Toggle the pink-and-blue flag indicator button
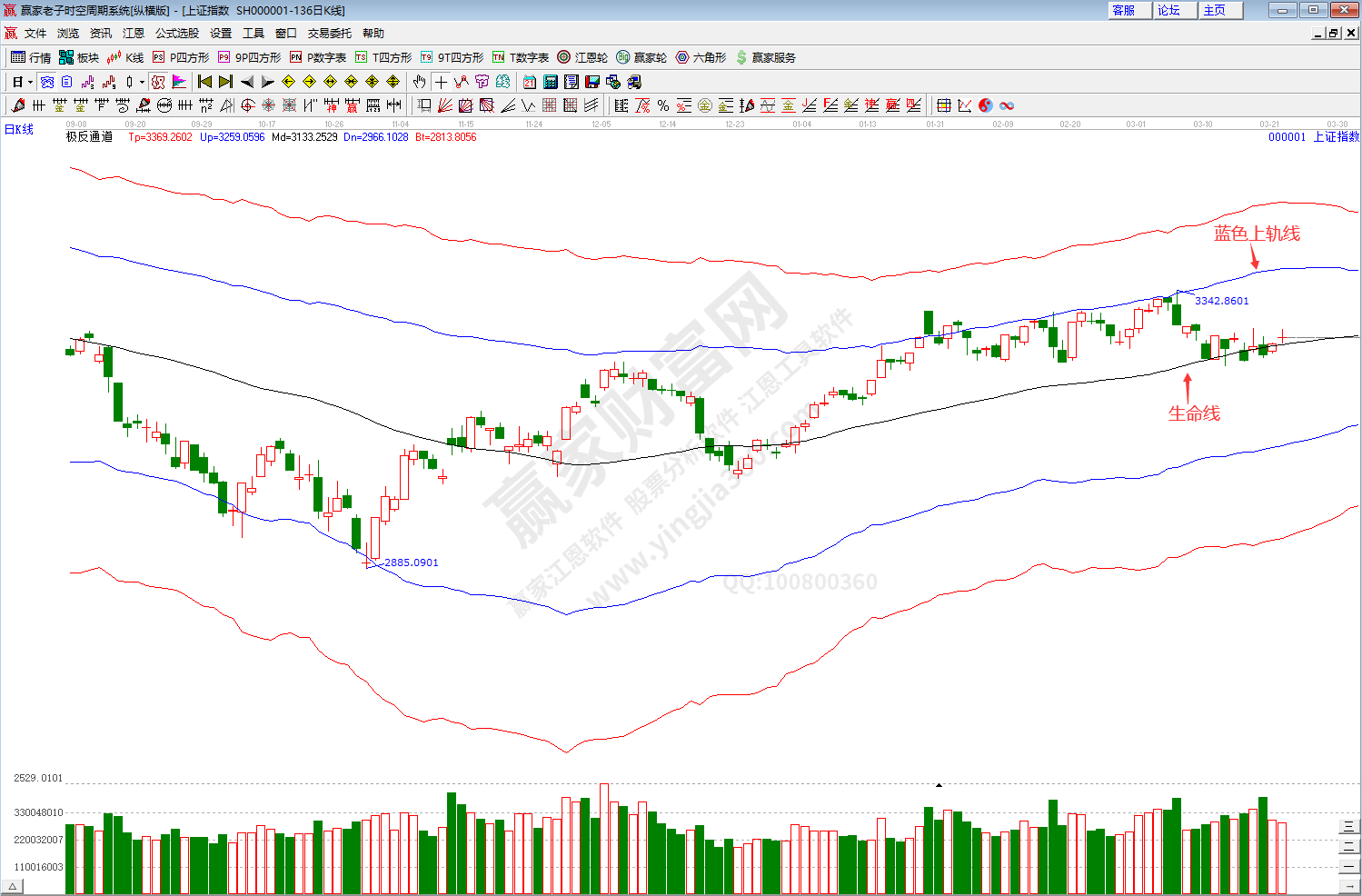The image size is (1362, 896). pos(179,82)
